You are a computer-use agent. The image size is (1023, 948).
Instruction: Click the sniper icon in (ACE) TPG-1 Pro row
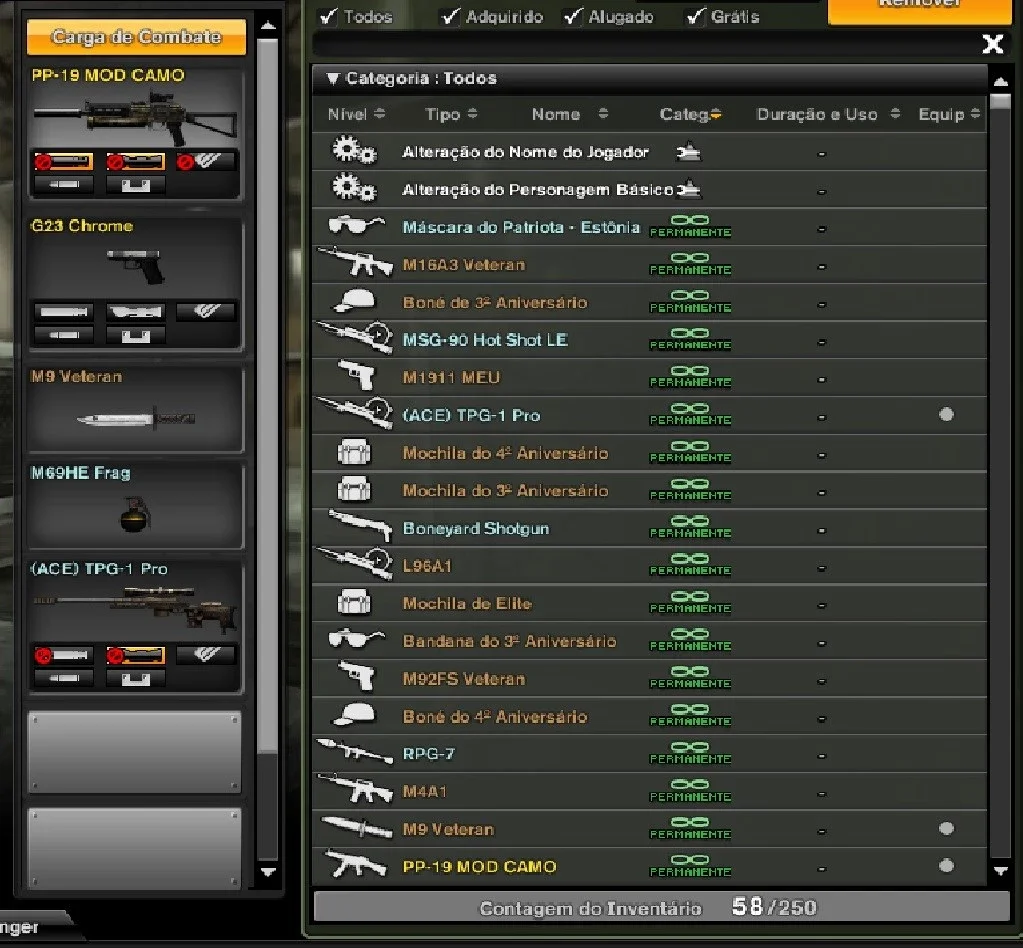point(355,414)
